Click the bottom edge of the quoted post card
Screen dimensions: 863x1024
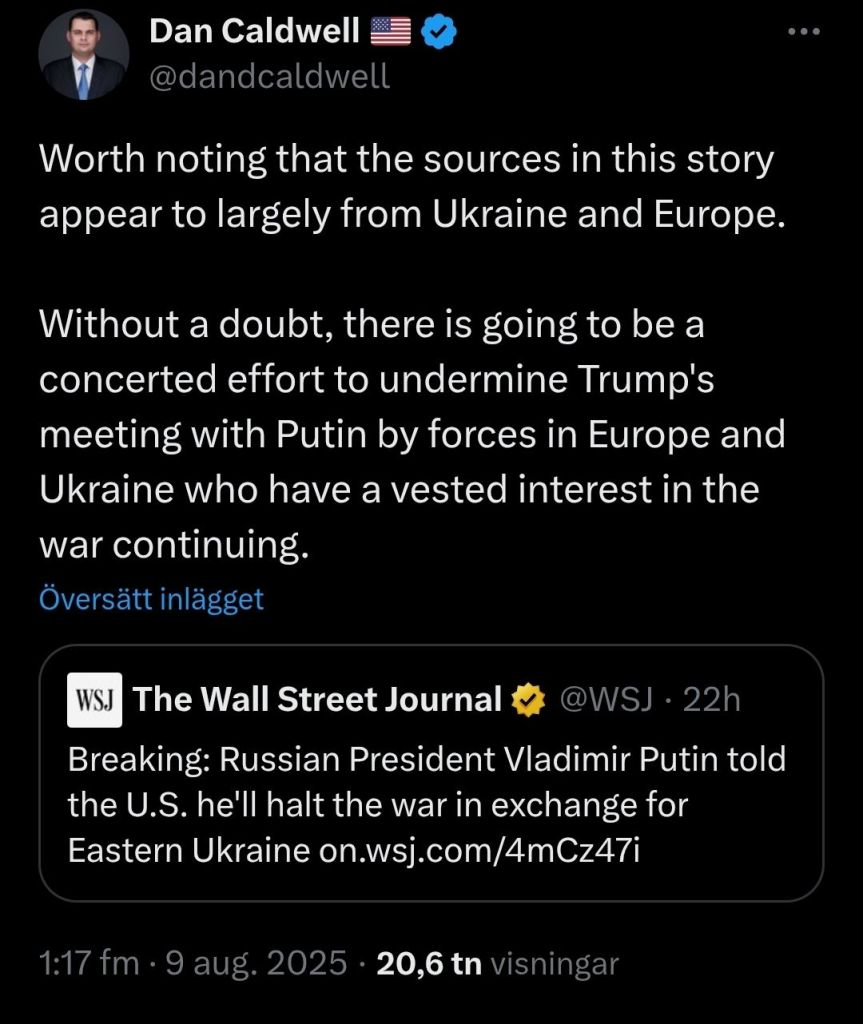tap(431, 900)
